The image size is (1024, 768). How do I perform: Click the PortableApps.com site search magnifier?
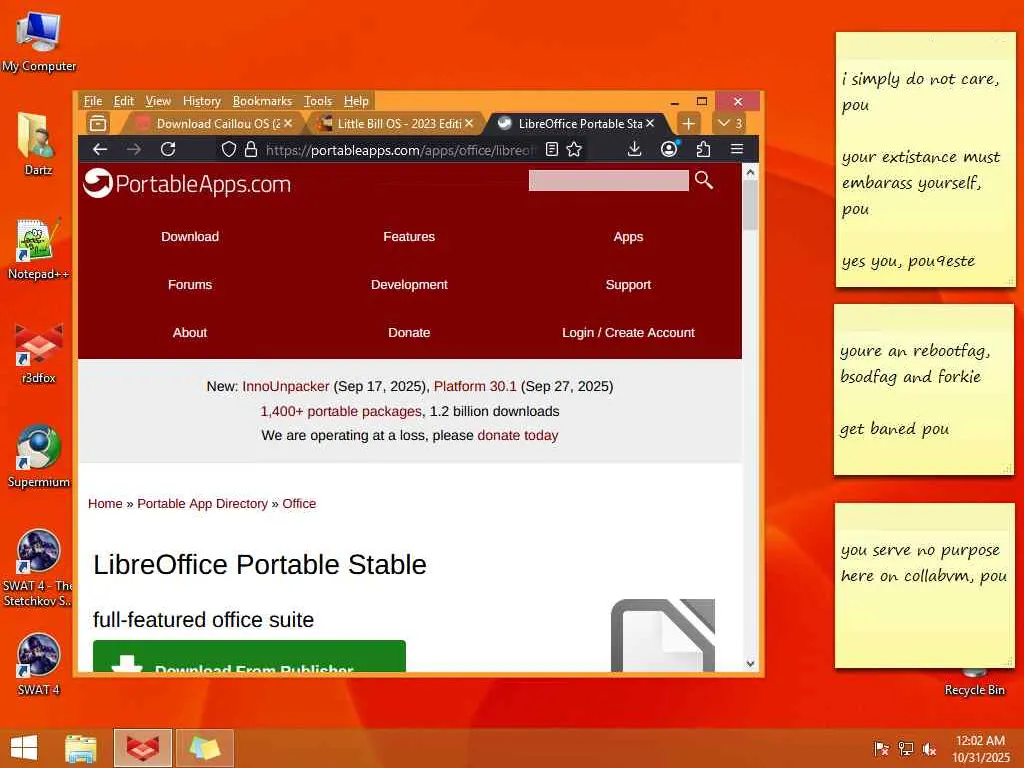(703, 180)
